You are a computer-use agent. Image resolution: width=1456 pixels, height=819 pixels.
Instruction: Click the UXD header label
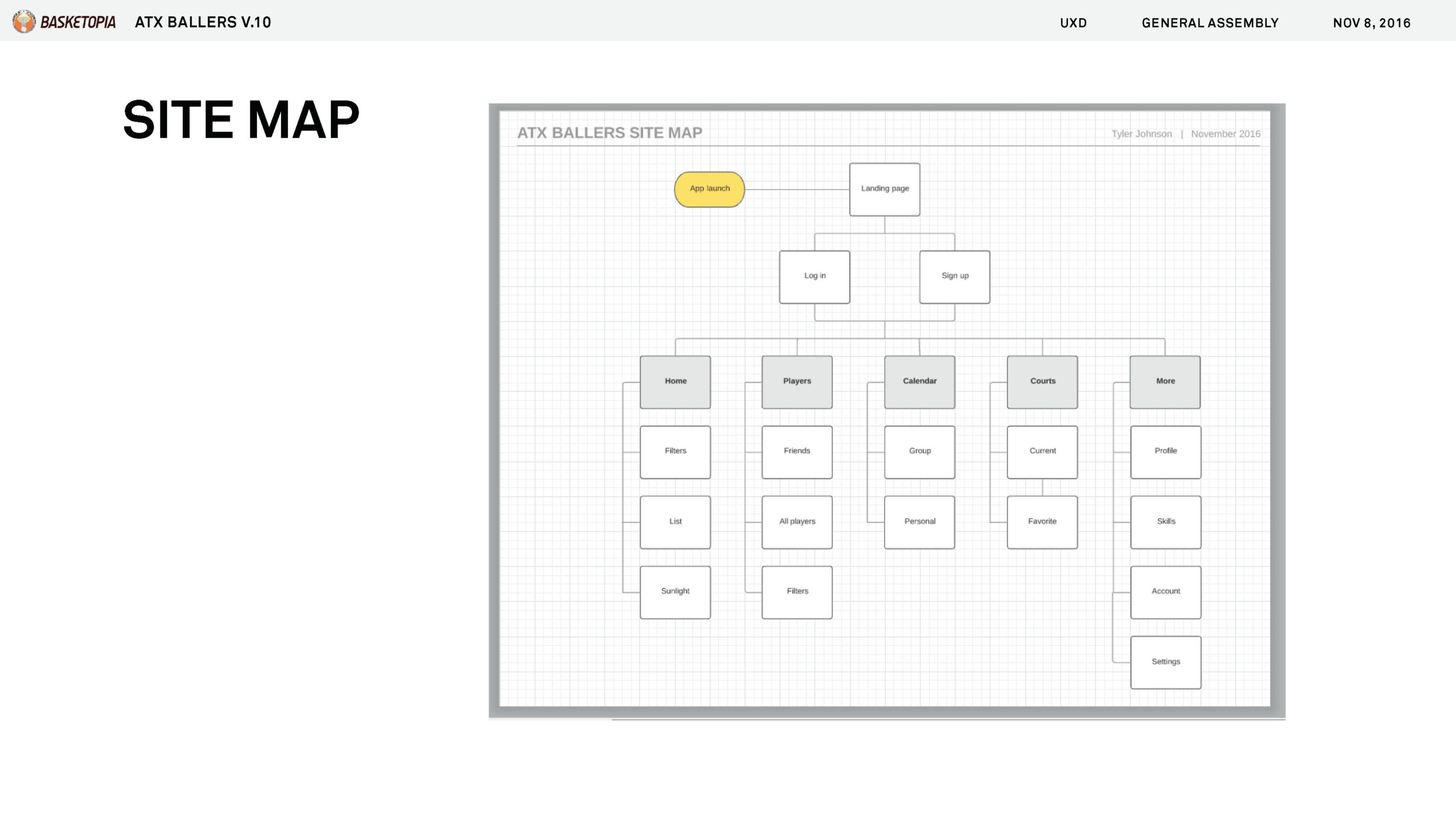1073,23
